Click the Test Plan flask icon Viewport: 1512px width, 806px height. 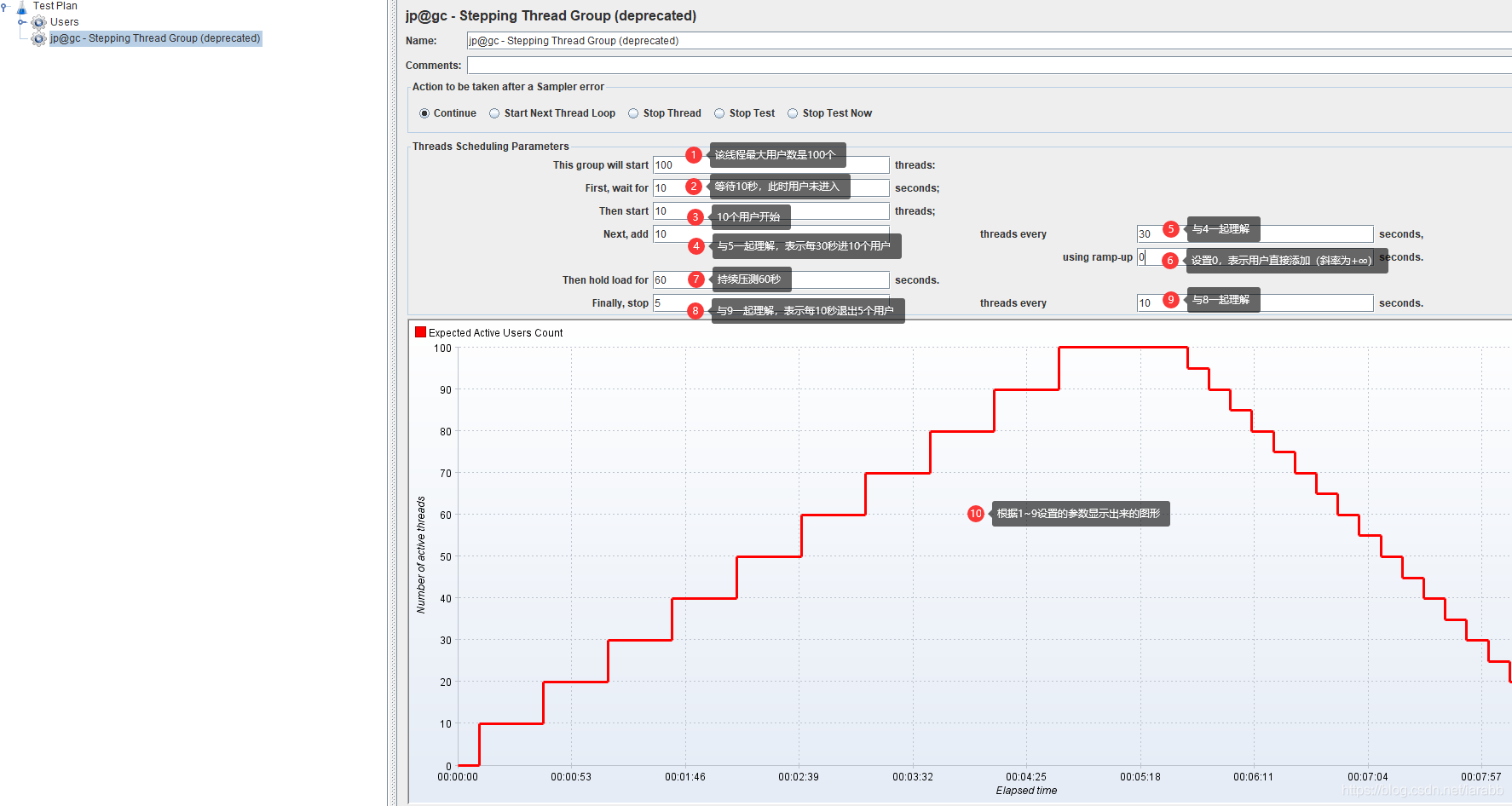click(21, 7)
